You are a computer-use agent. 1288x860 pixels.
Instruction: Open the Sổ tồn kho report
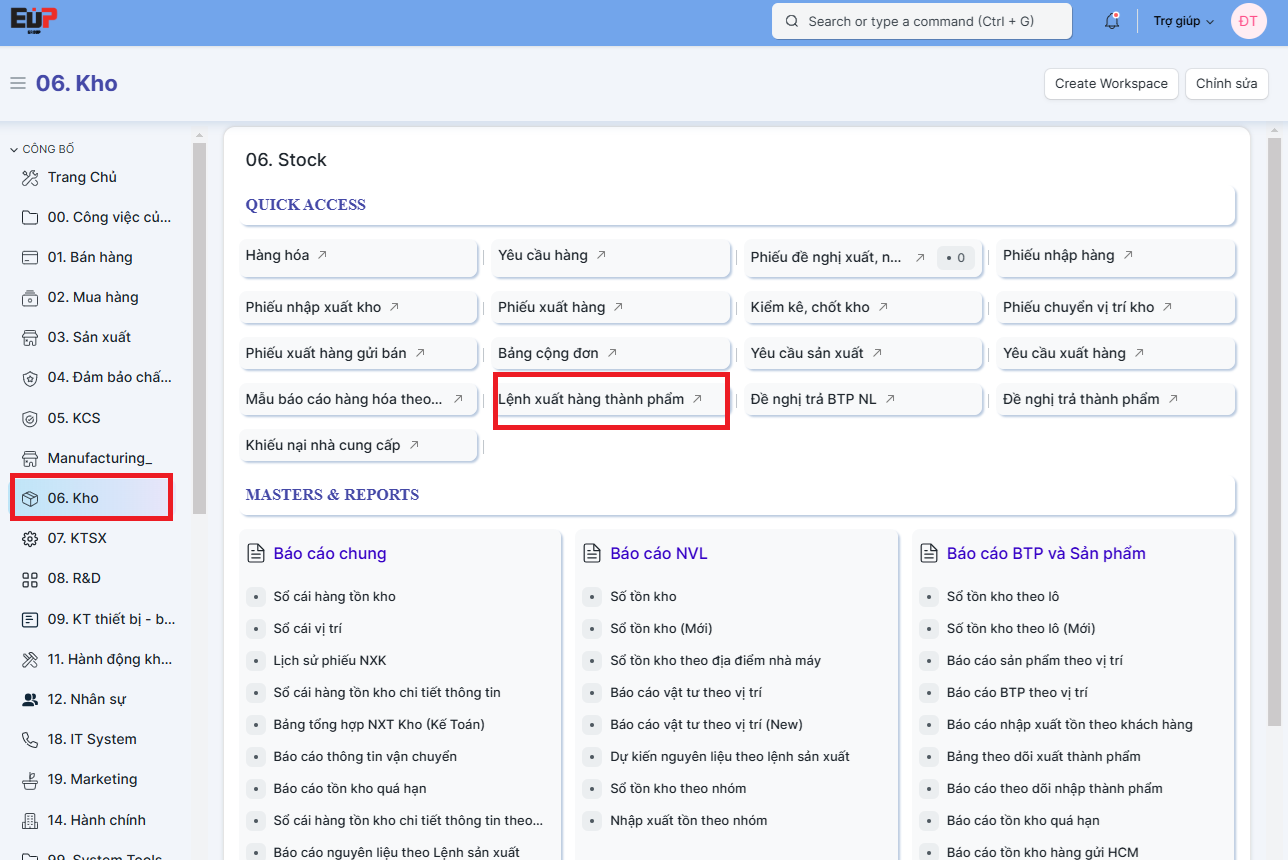pos(643,596)
